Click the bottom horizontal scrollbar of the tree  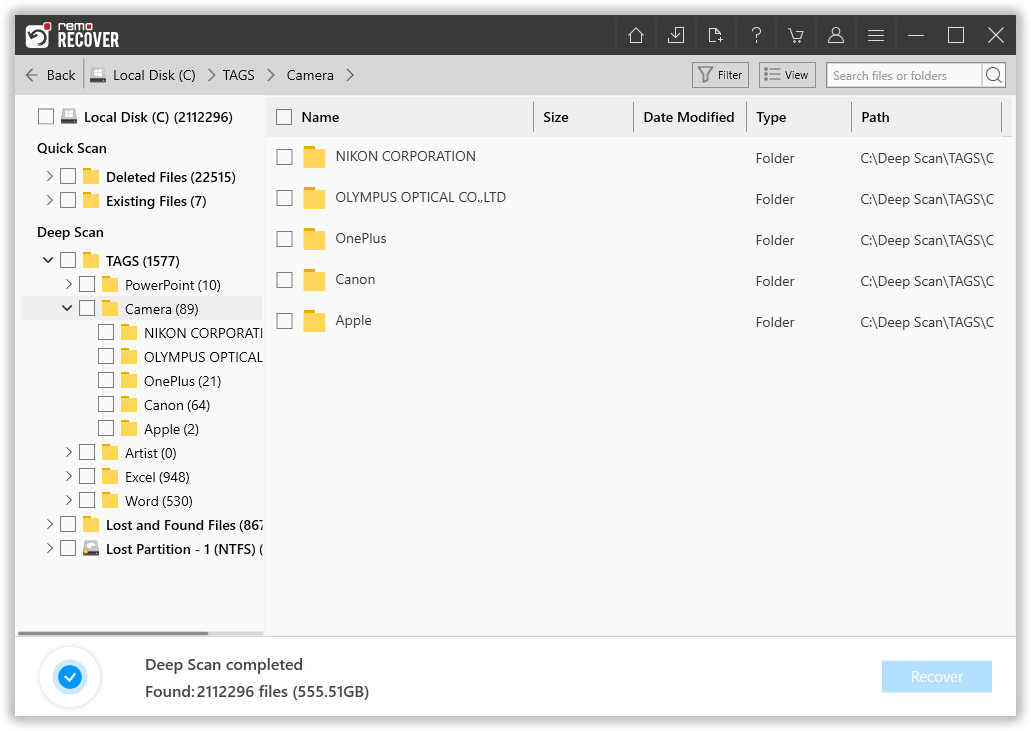click(x=110, y=633)
